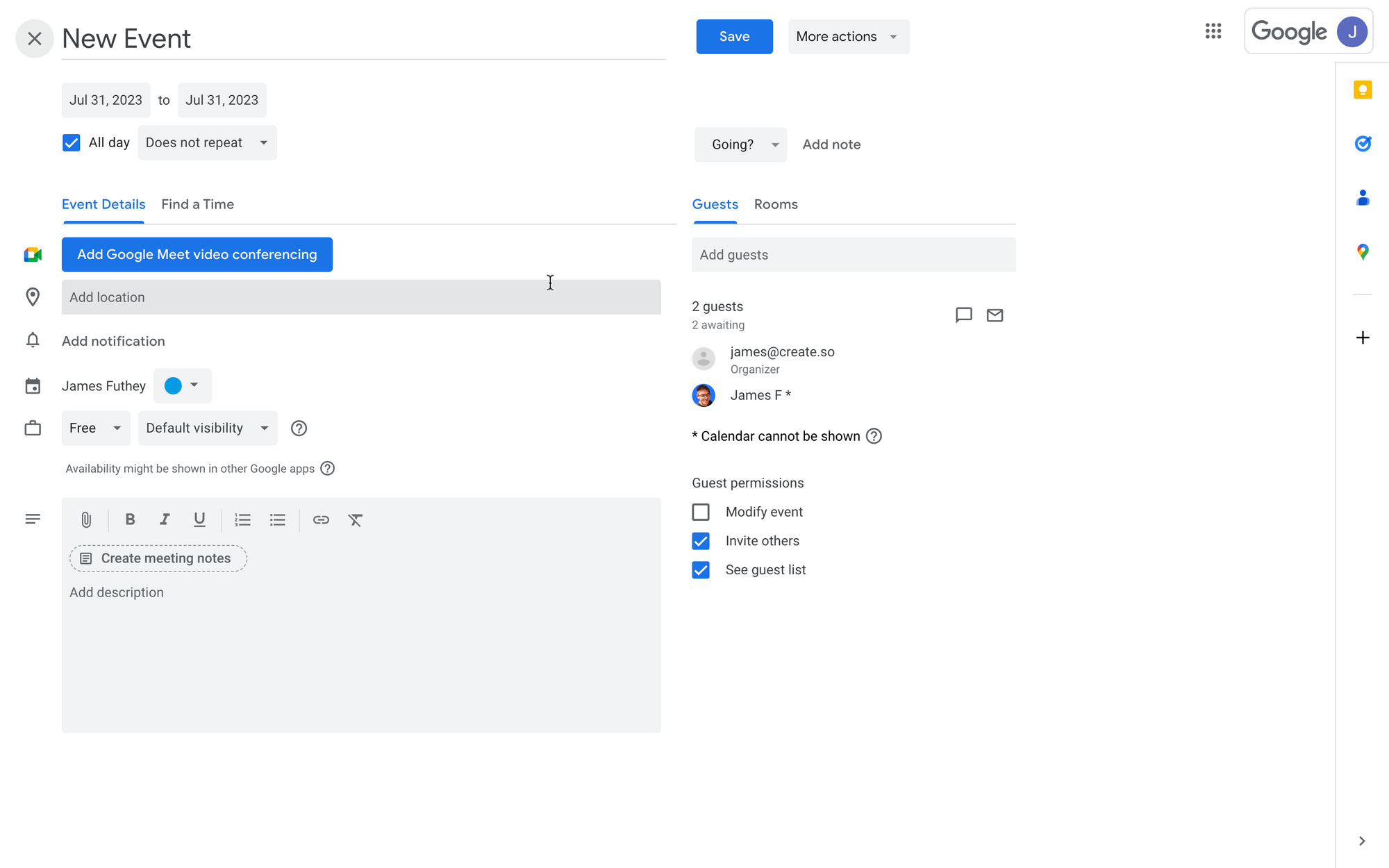
Task: Open Google Tasks side panel icon
Action: click(1363, 144)
